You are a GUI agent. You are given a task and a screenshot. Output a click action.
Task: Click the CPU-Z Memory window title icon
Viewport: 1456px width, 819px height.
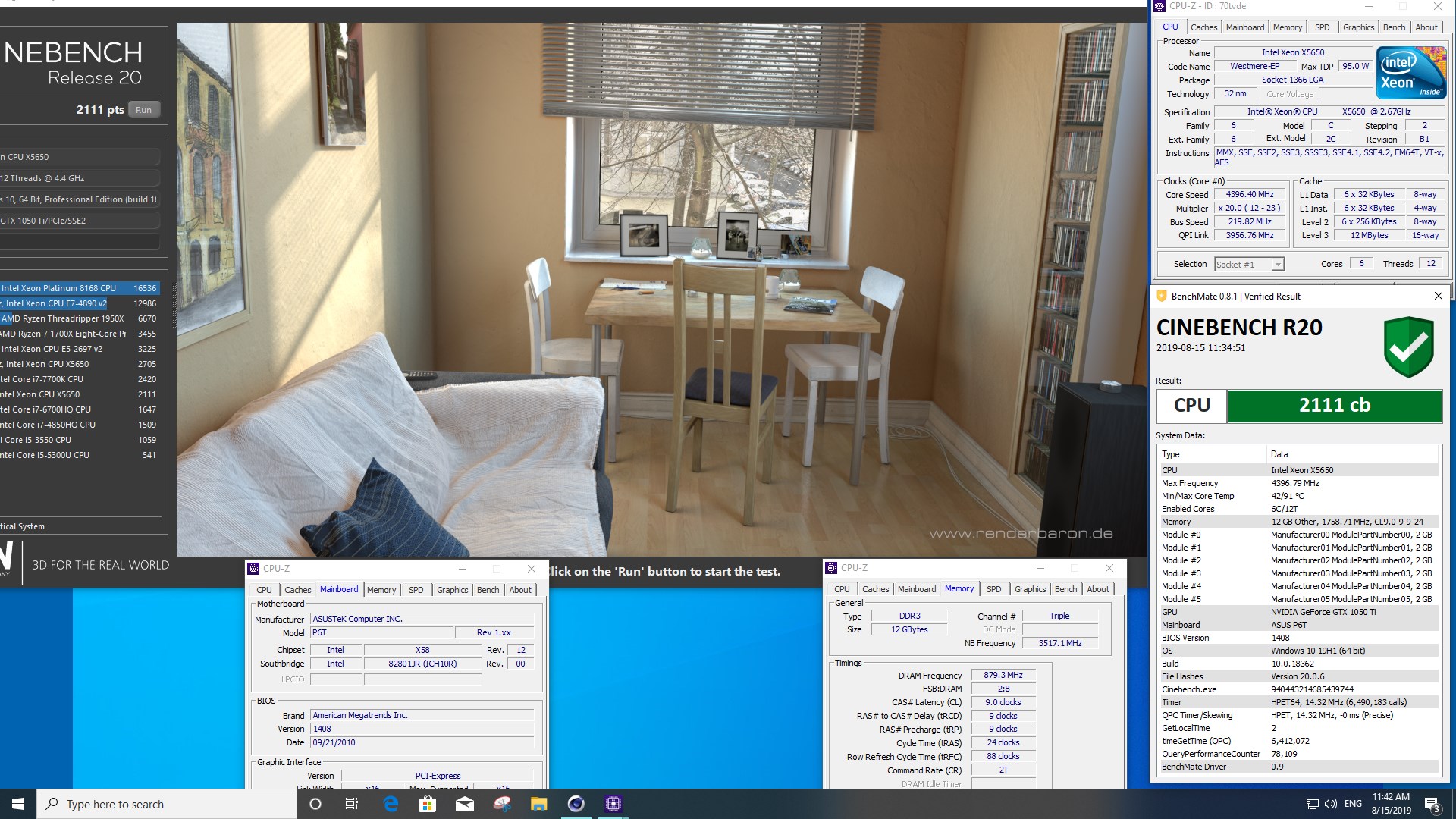point(832,568)
